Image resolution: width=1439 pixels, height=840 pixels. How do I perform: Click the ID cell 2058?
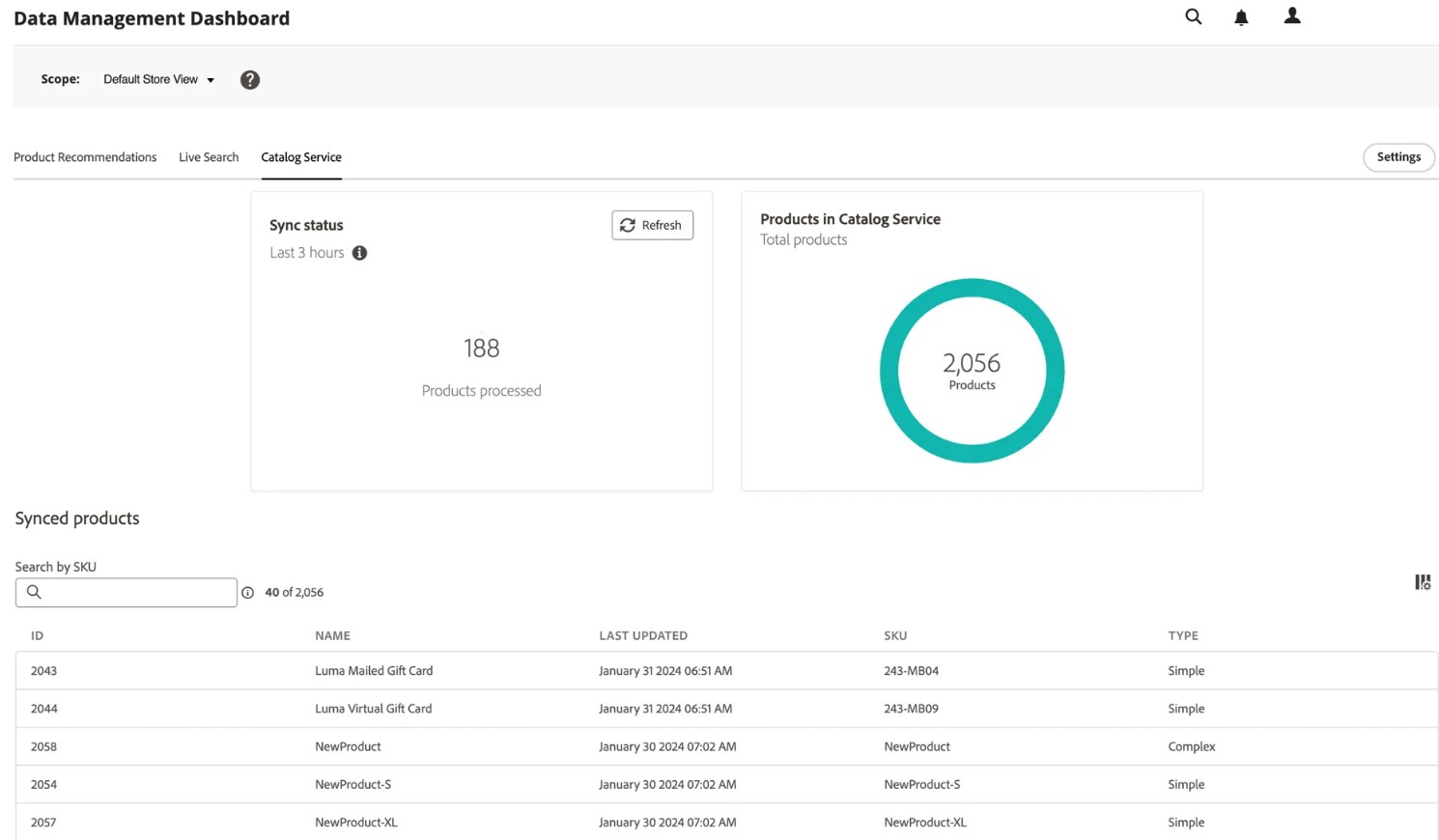click(43, 746)
